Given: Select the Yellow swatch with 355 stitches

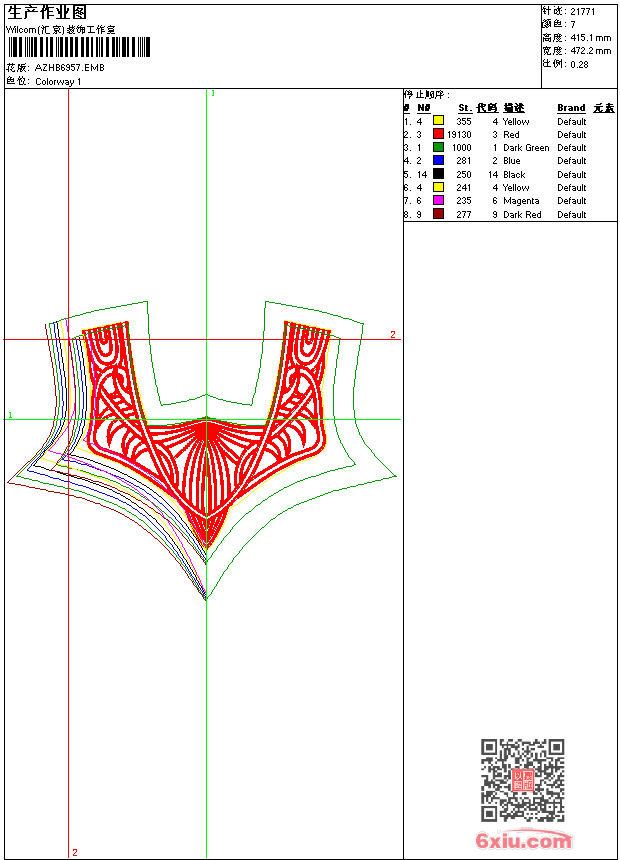Looking at the screenshot, I should (x=438, y=121).
